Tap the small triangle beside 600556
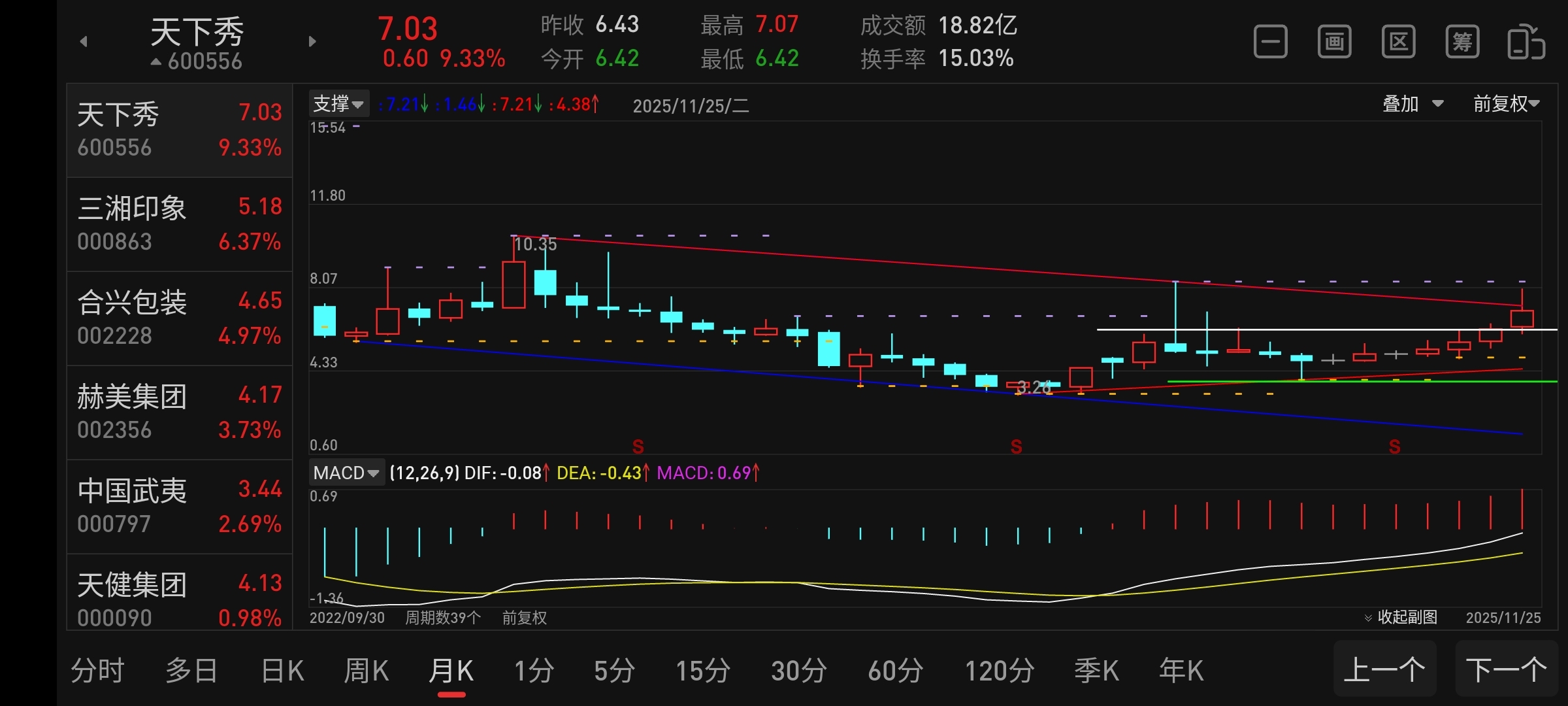The image size is (1568, 706). [156, 62]
